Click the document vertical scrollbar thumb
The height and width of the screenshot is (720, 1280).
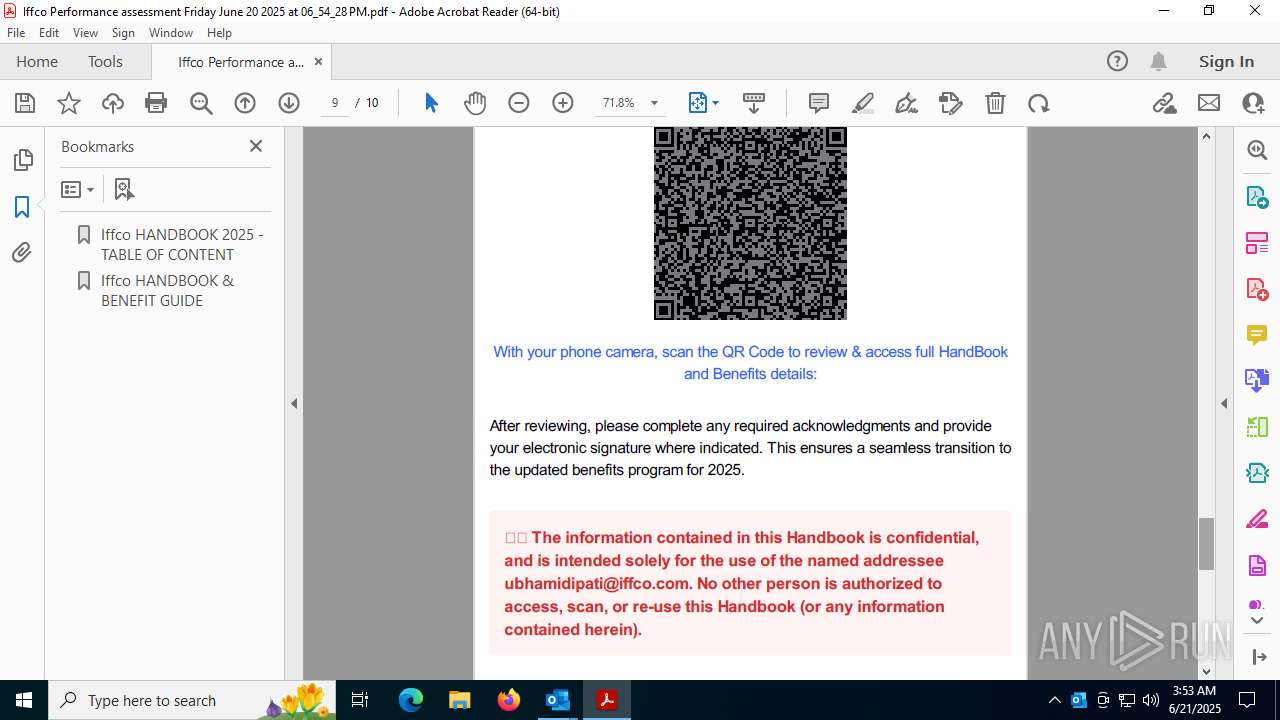[x=1206, y=544]
